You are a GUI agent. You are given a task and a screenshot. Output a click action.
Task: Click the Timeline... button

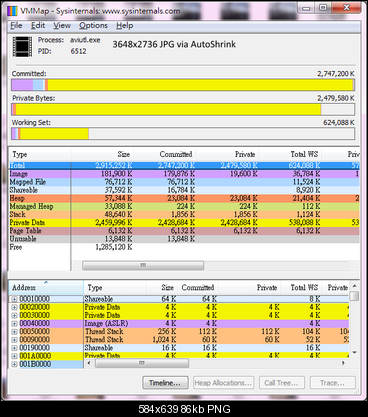[x=165, y=383]
